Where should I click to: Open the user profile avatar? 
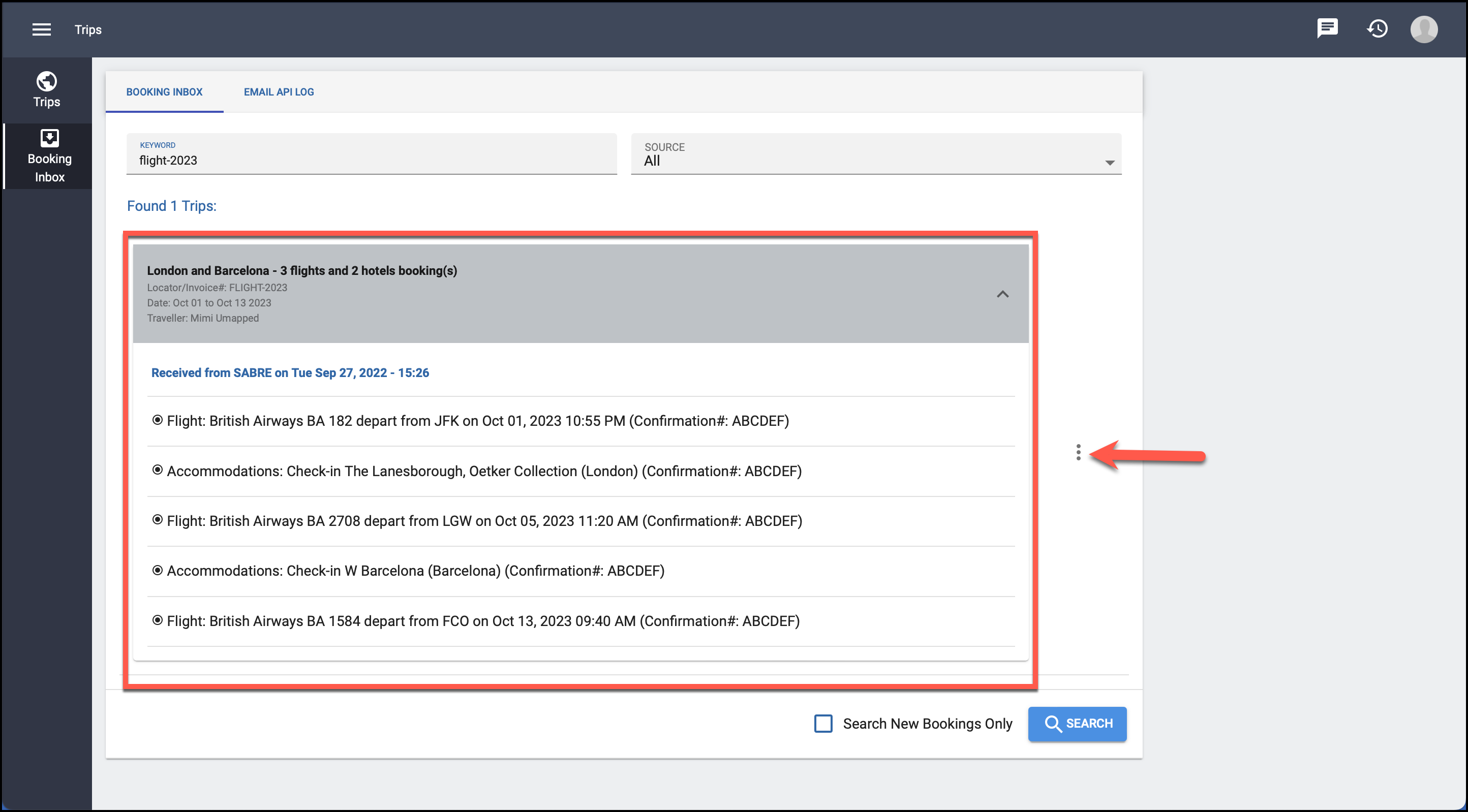(x=1424, y=29)
